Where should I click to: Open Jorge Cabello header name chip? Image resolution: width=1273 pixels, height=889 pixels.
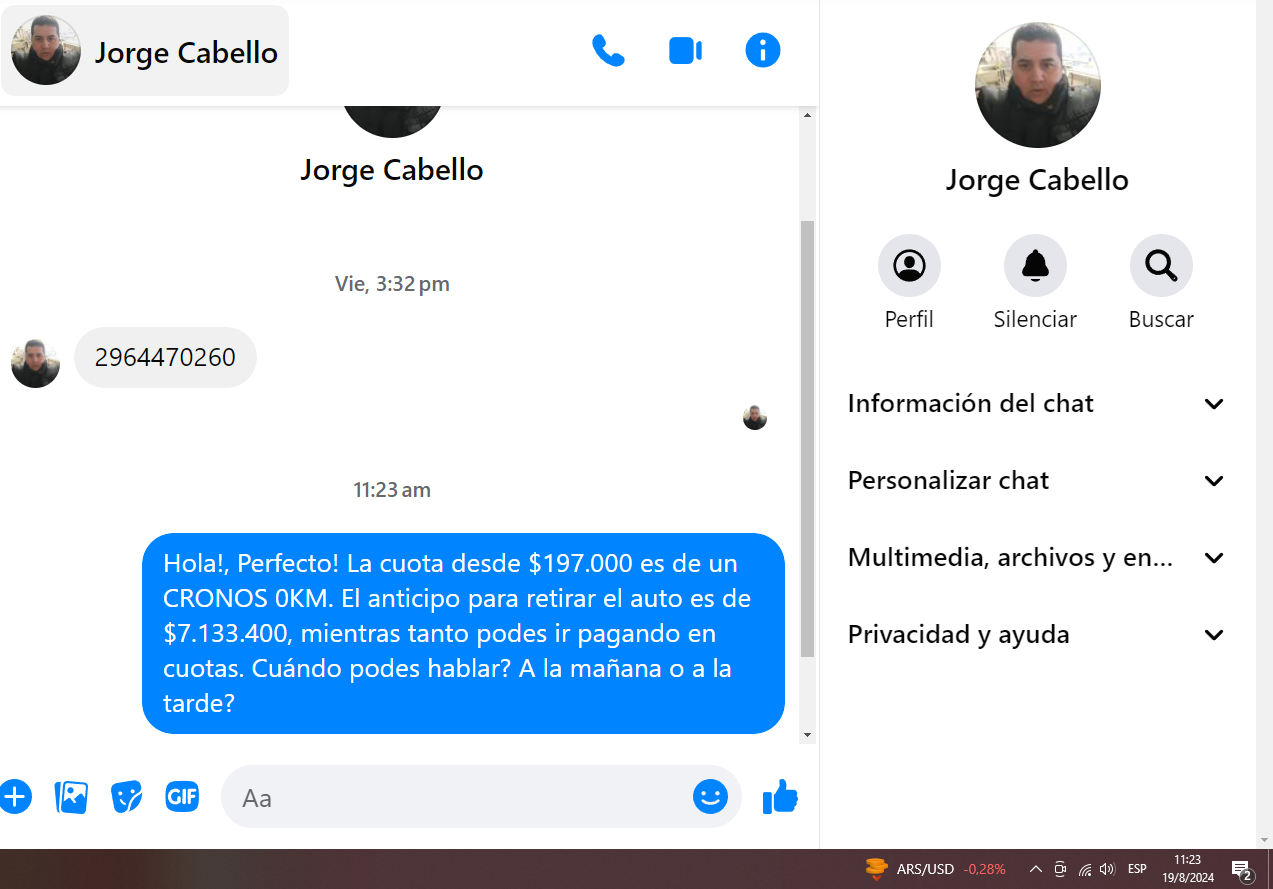[x=145, y=51]
